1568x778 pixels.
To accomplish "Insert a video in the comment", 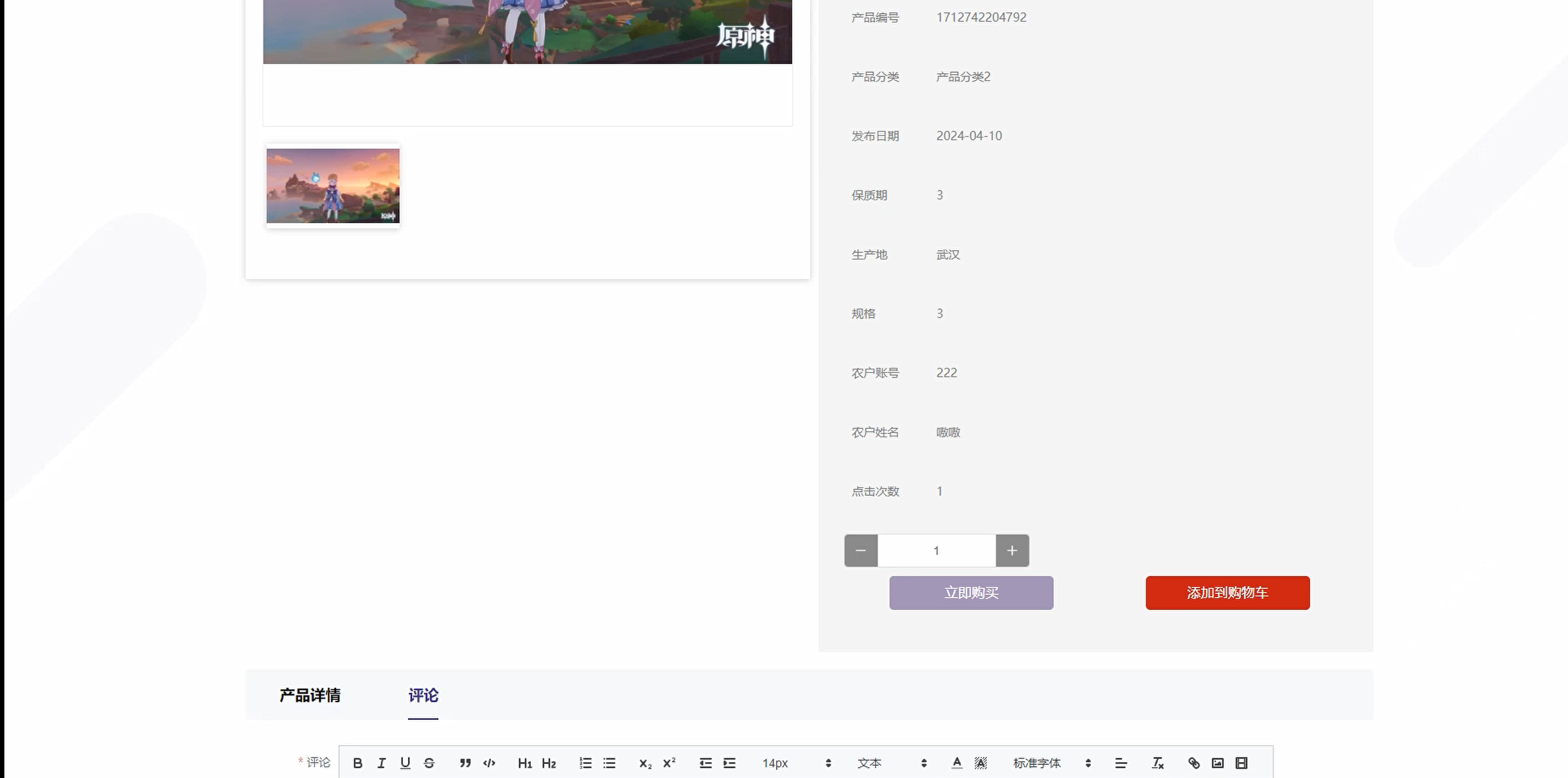I will [x=1241, y=763].
